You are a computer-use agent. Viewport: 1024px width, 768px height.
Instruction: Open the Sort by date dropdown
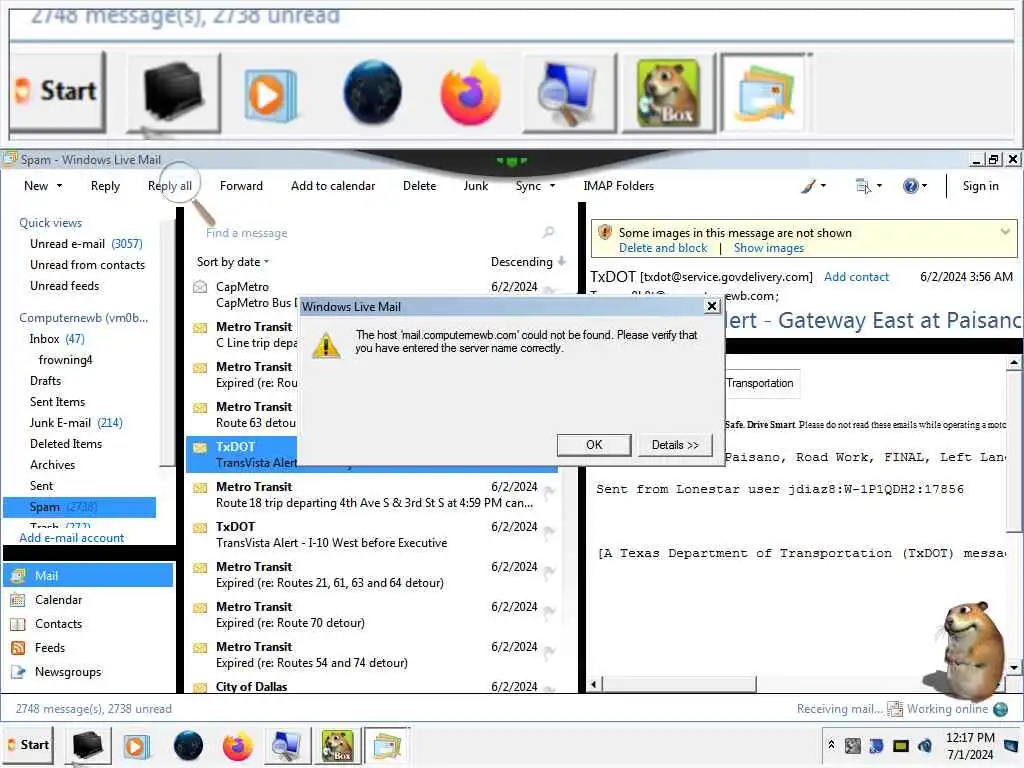232,262
